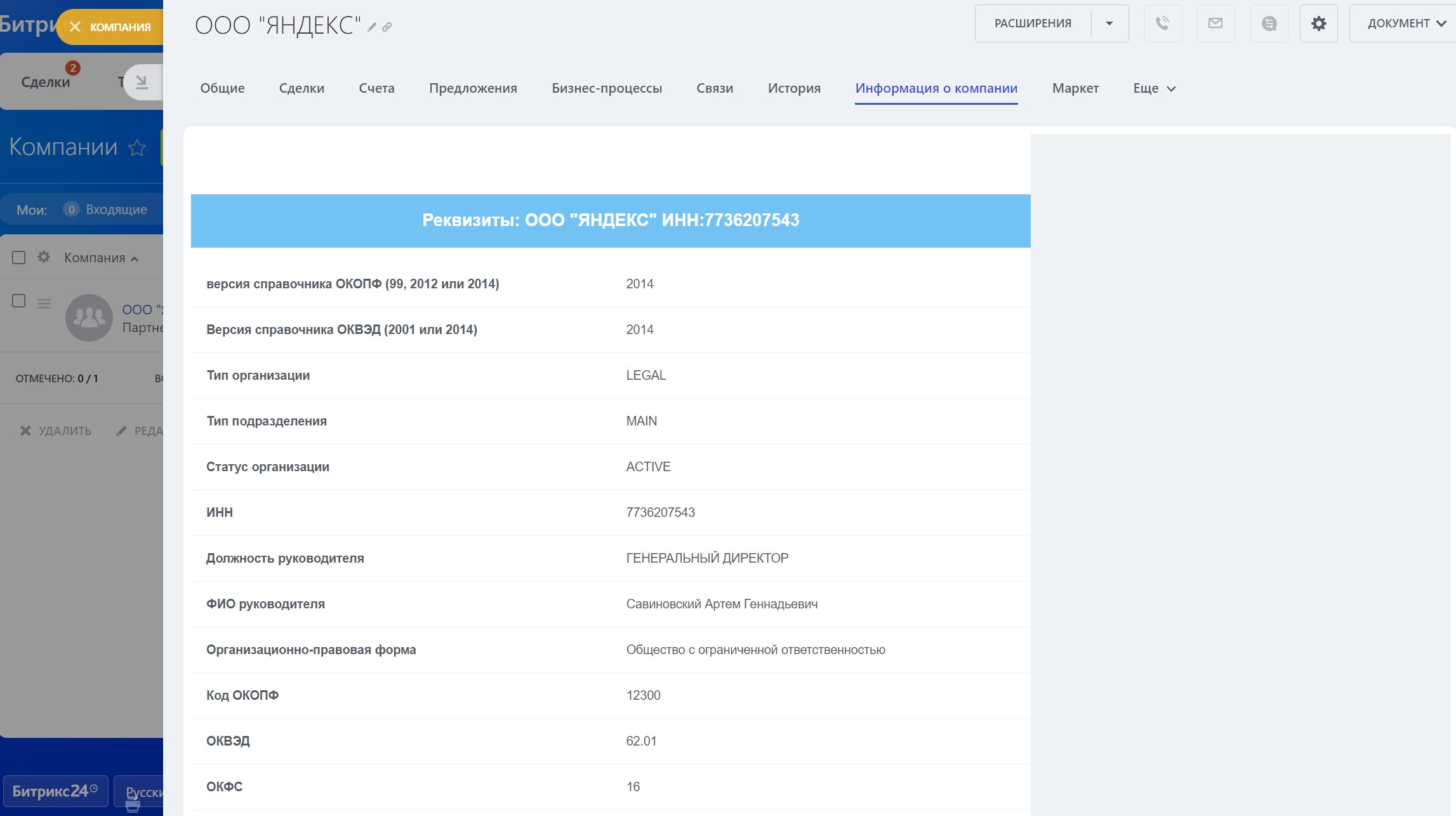
Task: Toggle the select-all checkbox in list header
Action: coord(19,257)
